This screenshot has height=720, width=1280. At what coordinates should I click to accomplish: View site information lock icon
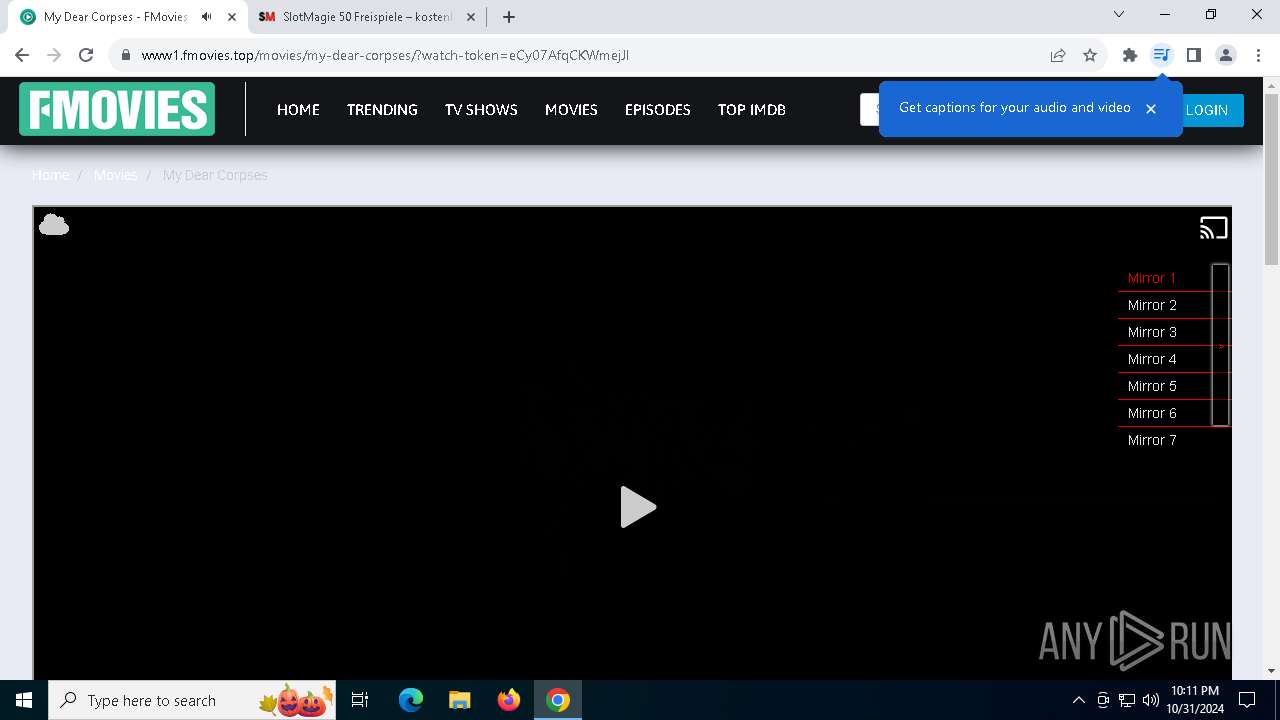click(x=125, y=55)
